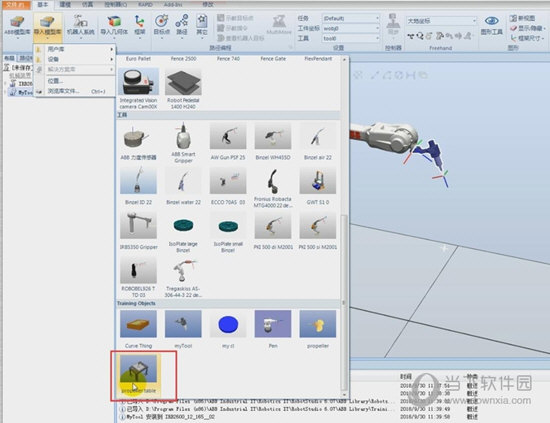The width and height of the screenshot is (550, 423).
Task: Open the 工件坐标 wobj0 dropdown
Action: 351,28
